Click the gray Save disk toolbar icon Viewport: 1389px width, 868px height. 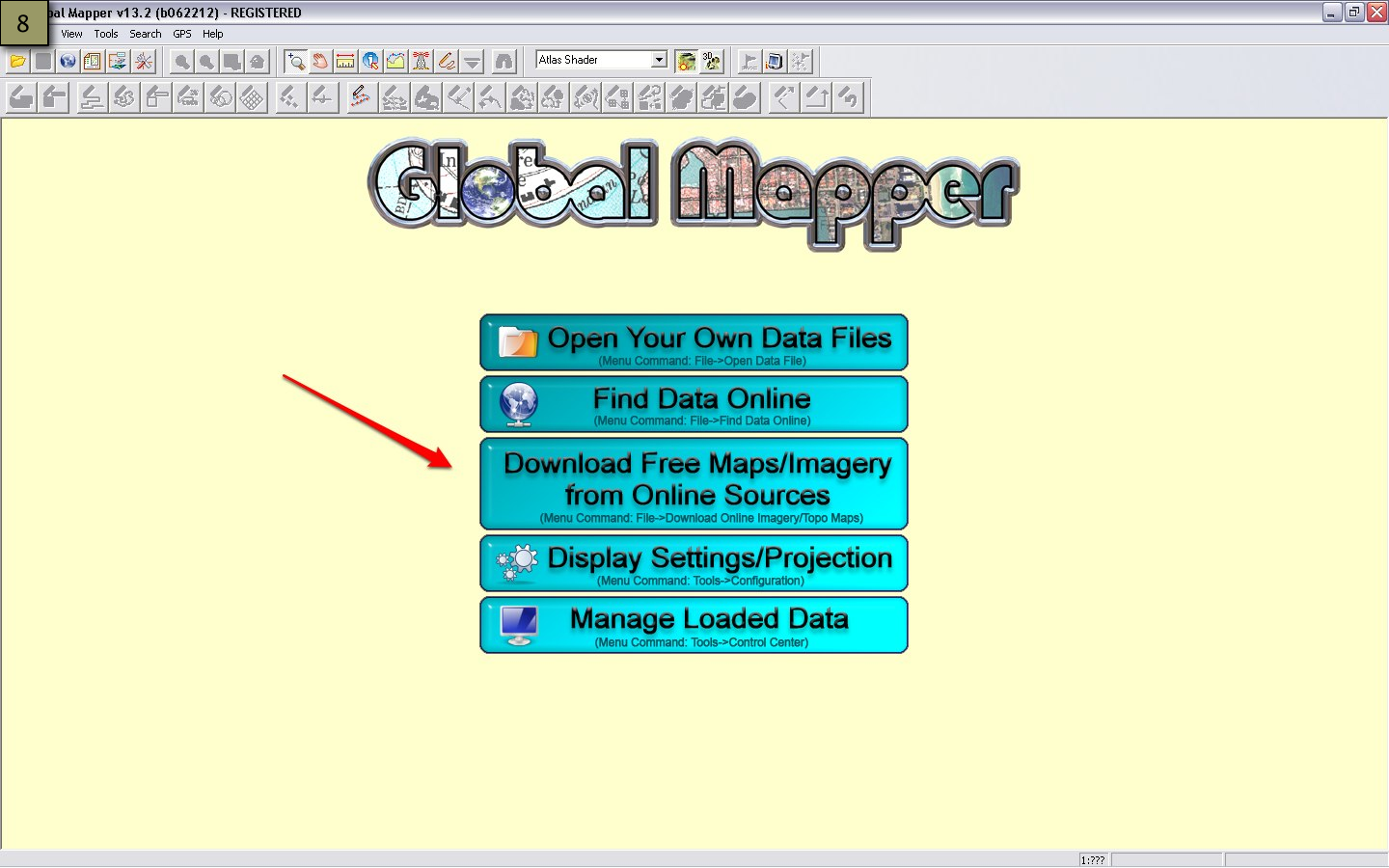click(x=42, y=62)
